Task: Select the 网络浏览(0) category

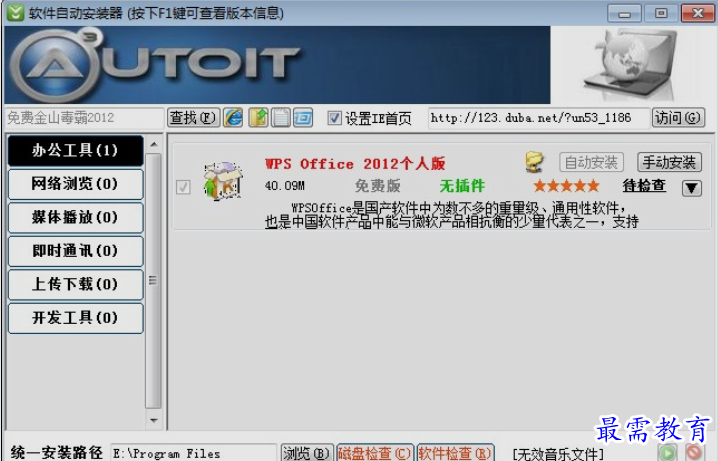Action: (x=76, y=184)
